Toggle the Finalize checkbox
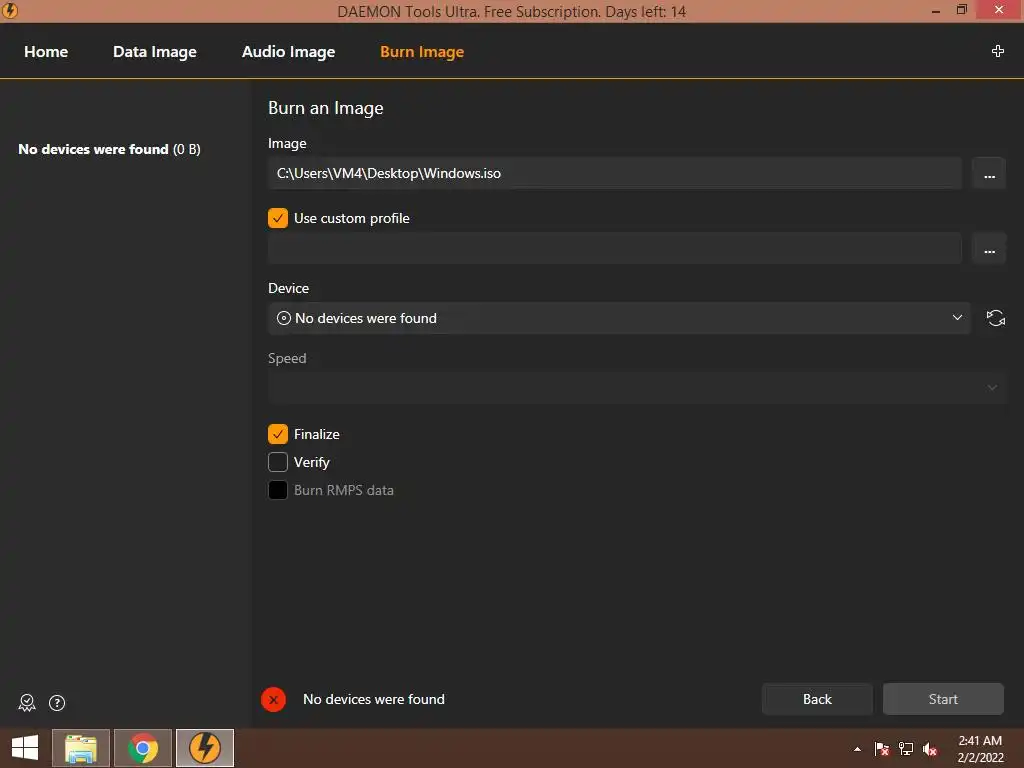 278,434
